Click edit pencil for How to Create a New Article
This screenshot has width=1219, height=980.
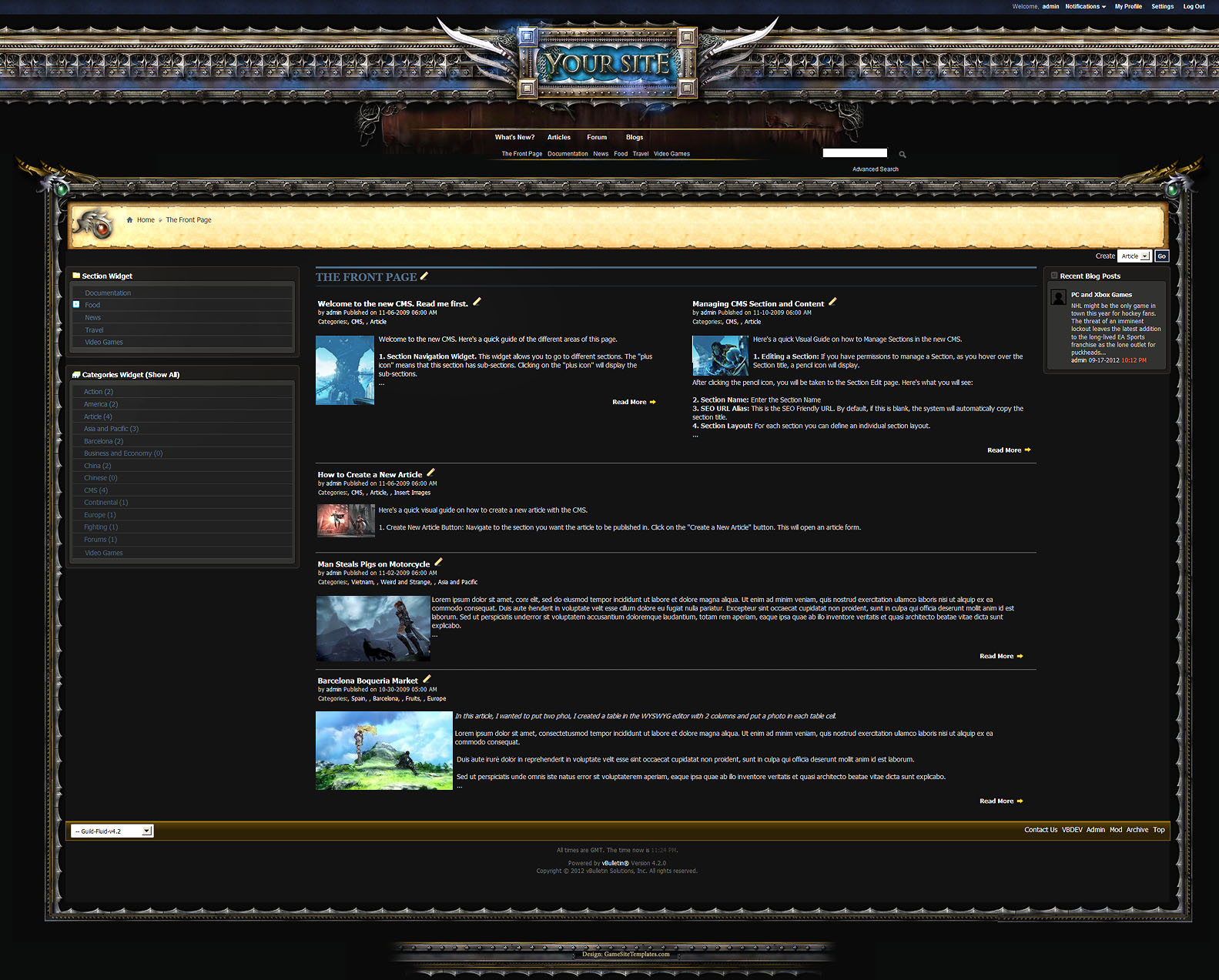pos(430,473)
